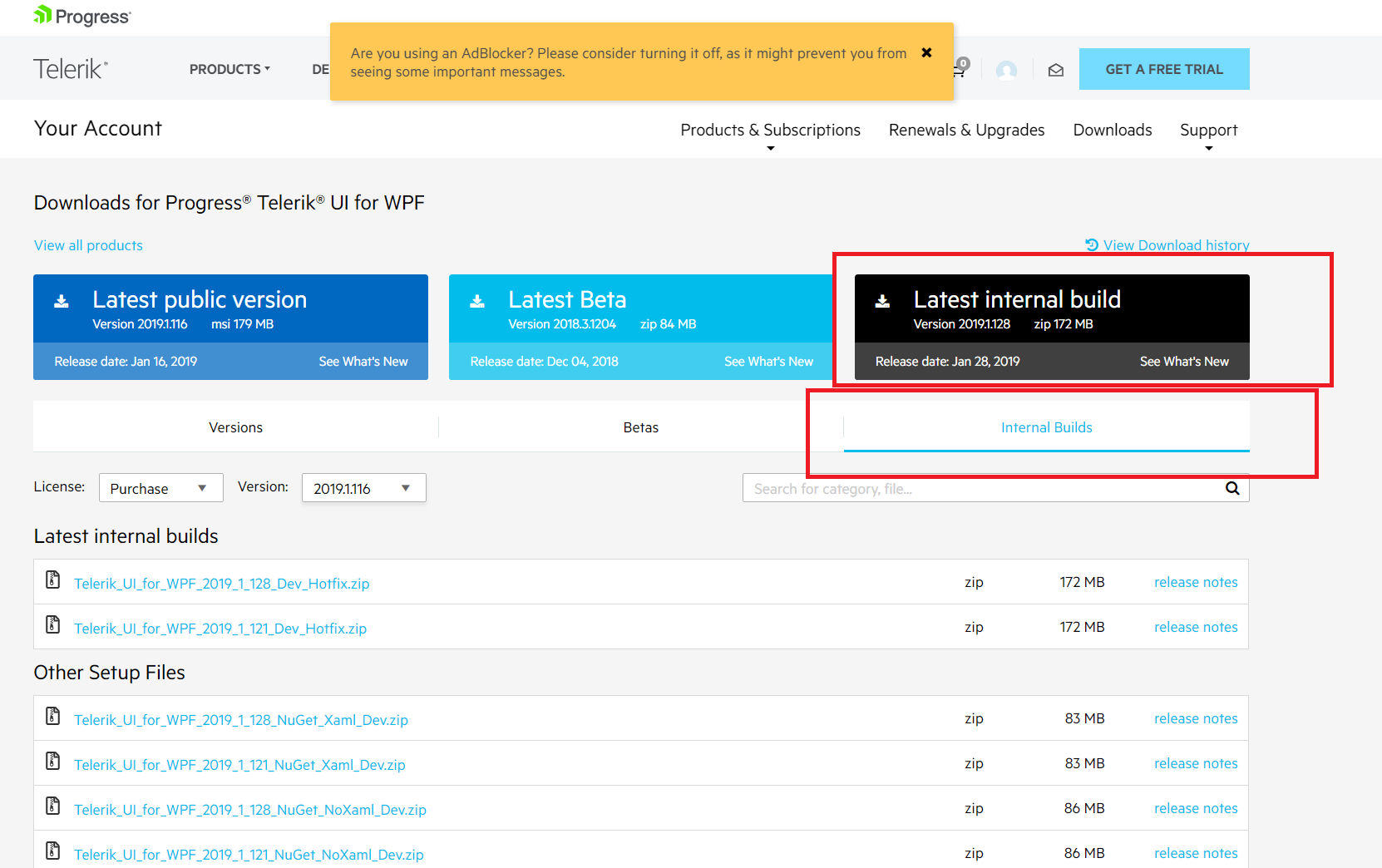Screen dimensions: 1382x868
Task: Click the 'Latest internal builds' section heading
Action: pyautogui.click(x=126, y=536)
